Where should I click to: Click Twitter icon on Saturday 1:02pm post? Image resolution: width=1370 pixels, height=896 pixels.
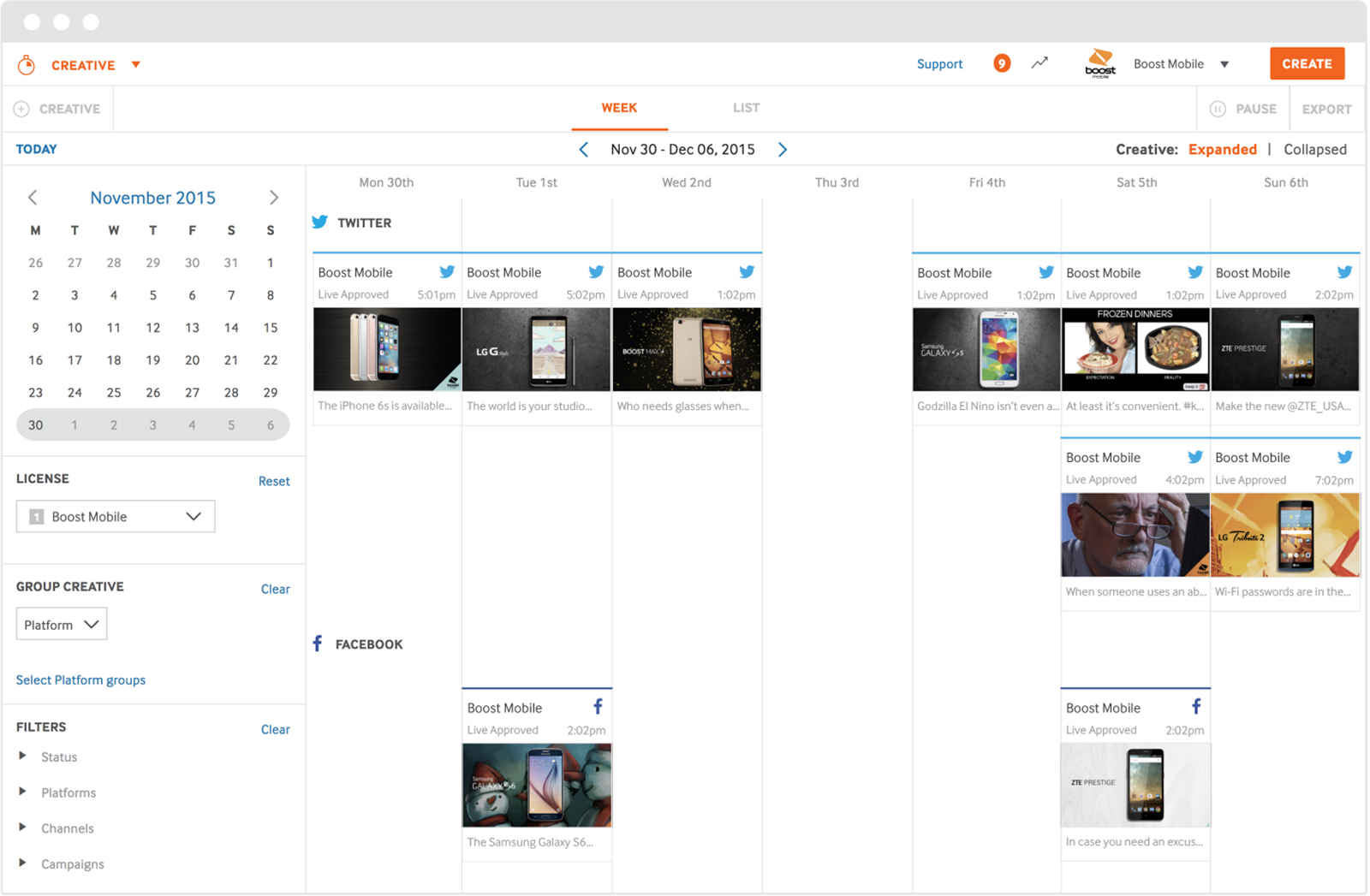click(x=1195, y=272)
